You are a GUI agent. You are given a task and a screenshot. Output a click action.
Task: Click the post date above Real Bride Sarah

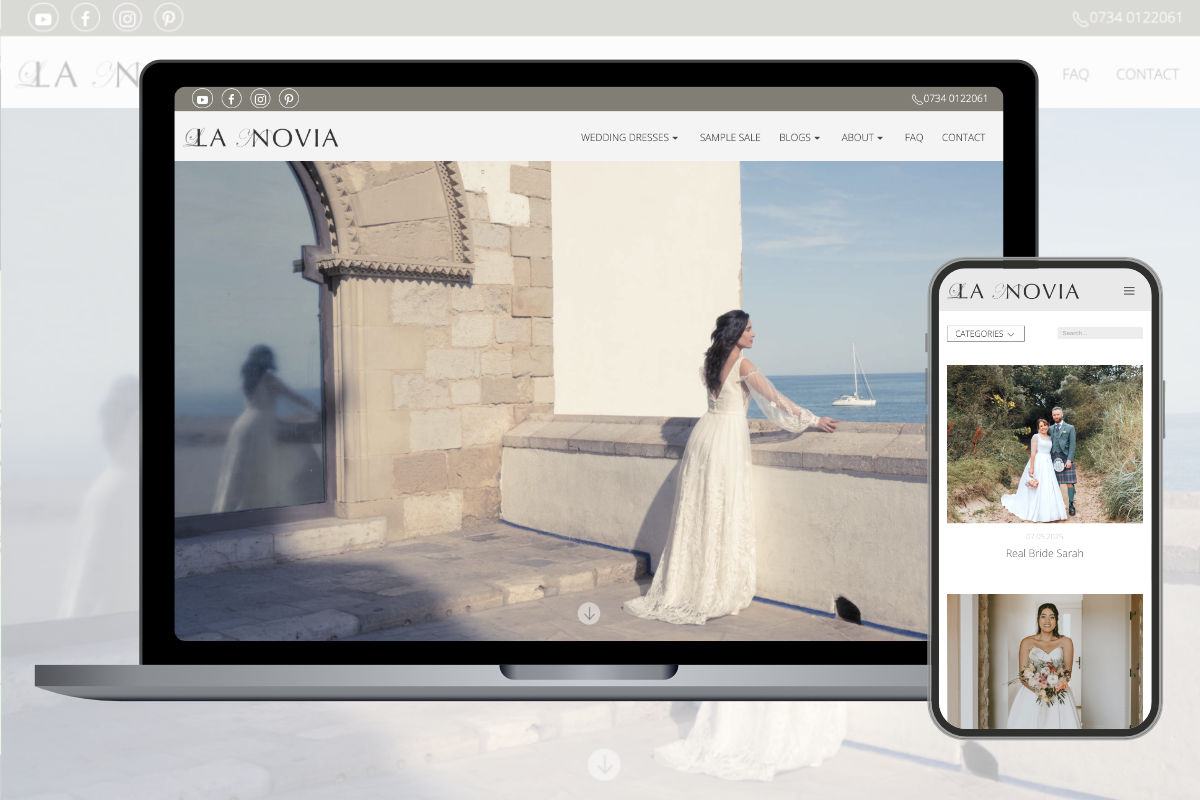click(x=1044, y=537)
